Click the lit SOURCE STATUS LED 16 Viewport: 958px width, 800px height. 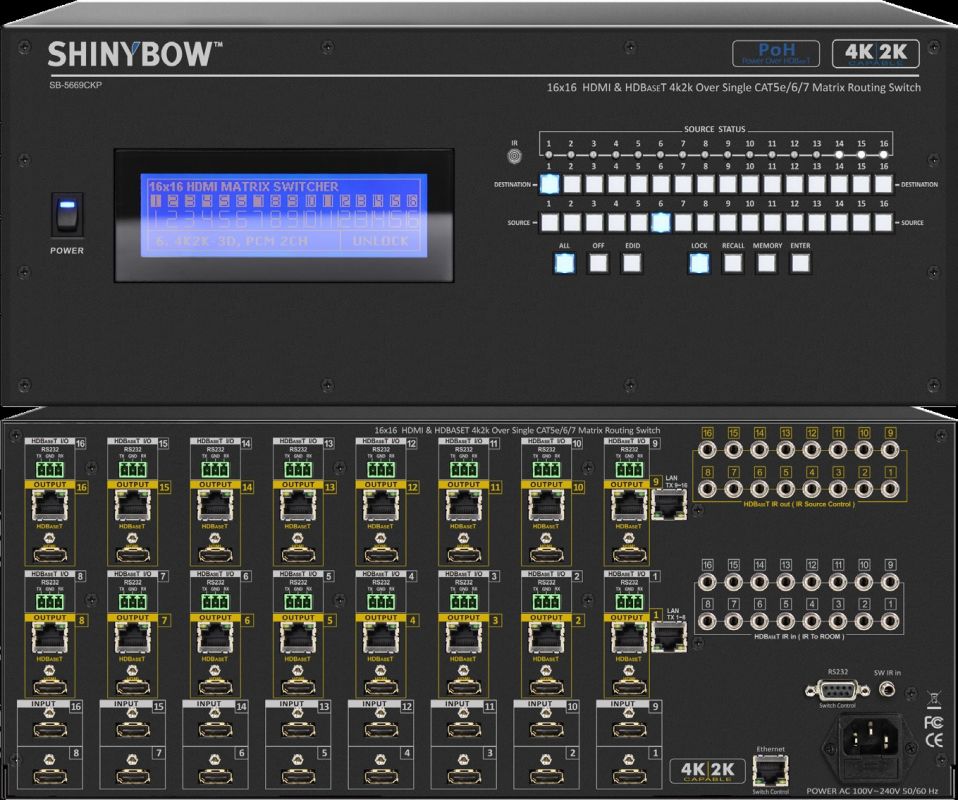tap(883, 155)
